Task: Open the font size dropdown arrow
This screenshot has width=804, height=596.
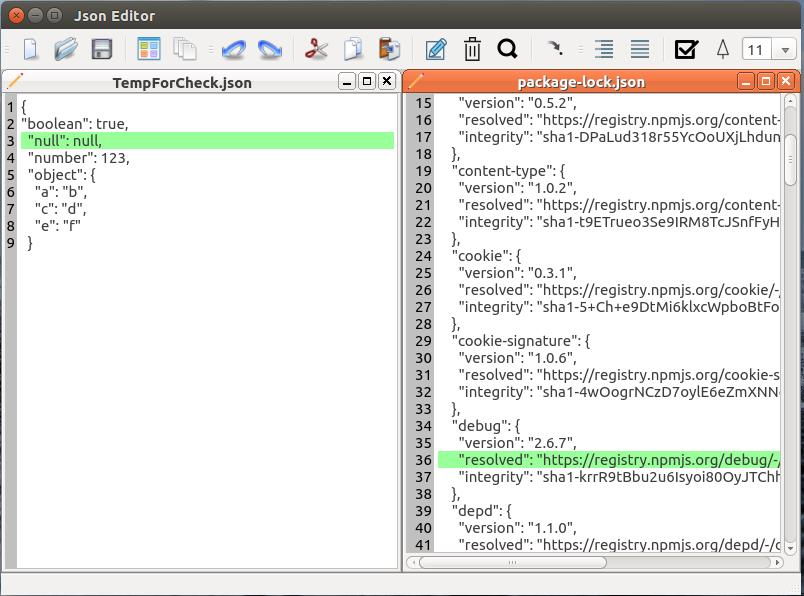Action: click(785, 50)
